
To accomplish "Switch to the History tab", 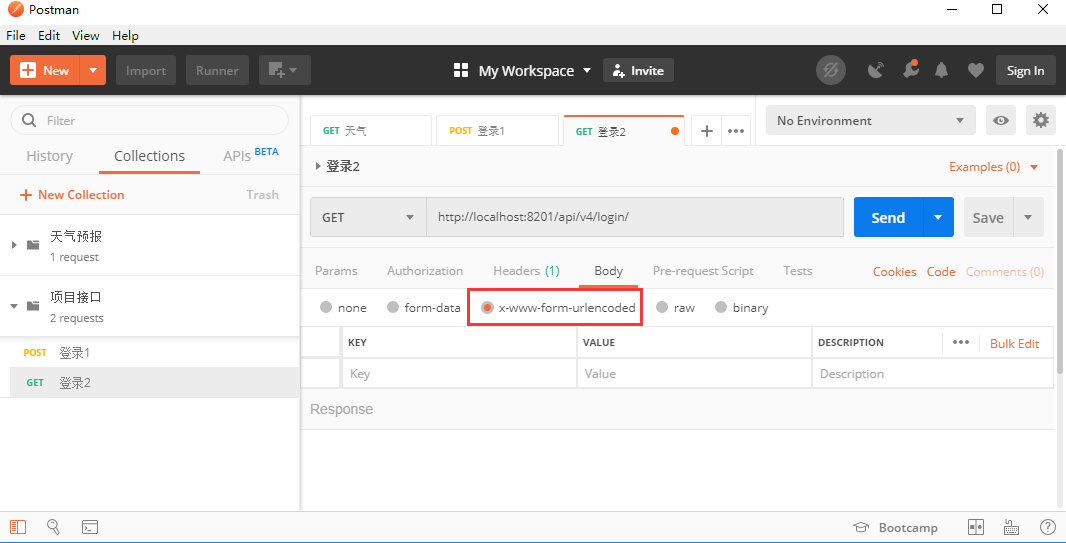I will coord(49,156).
